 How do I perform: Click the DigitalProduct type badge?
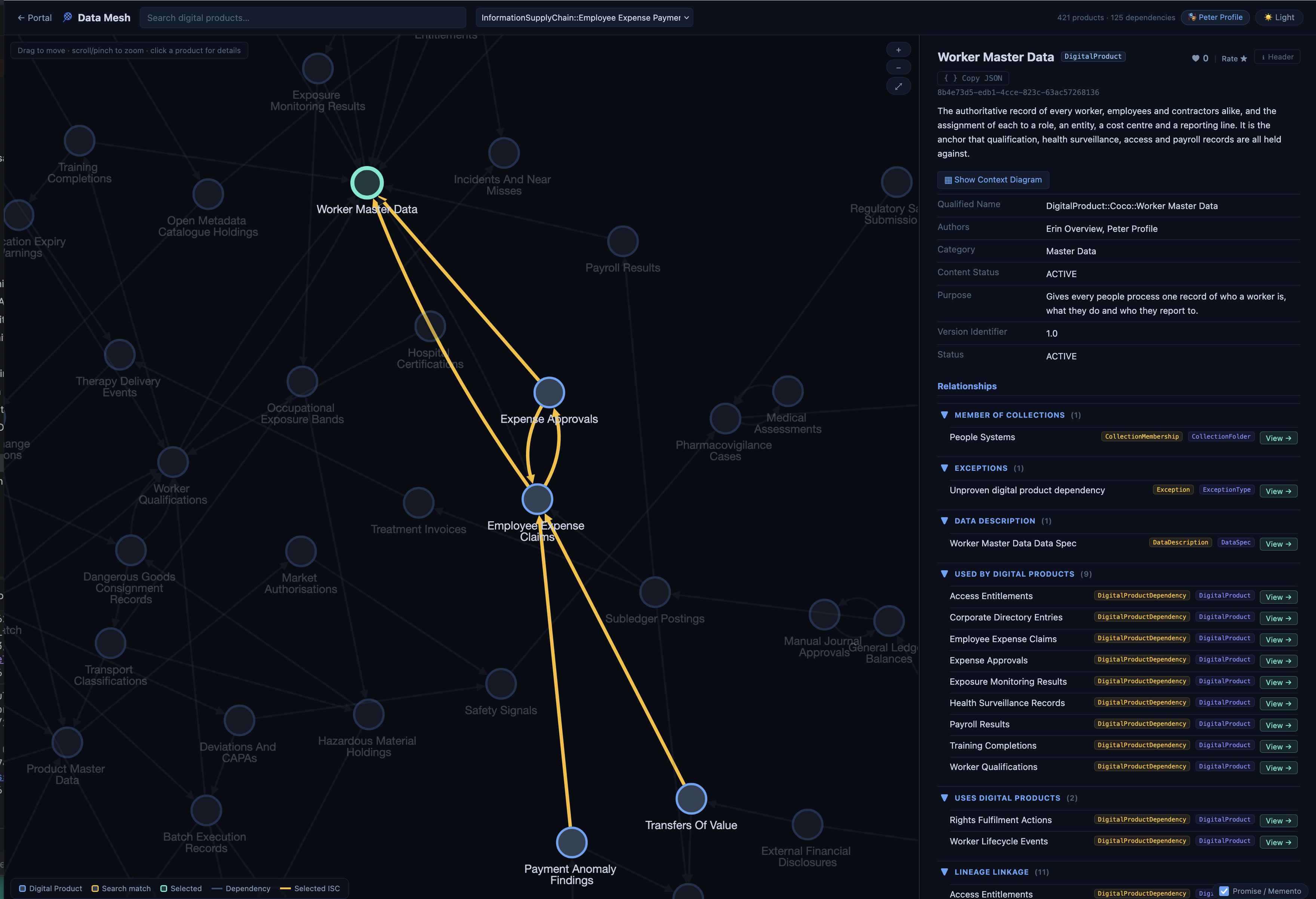(1092, 56)
